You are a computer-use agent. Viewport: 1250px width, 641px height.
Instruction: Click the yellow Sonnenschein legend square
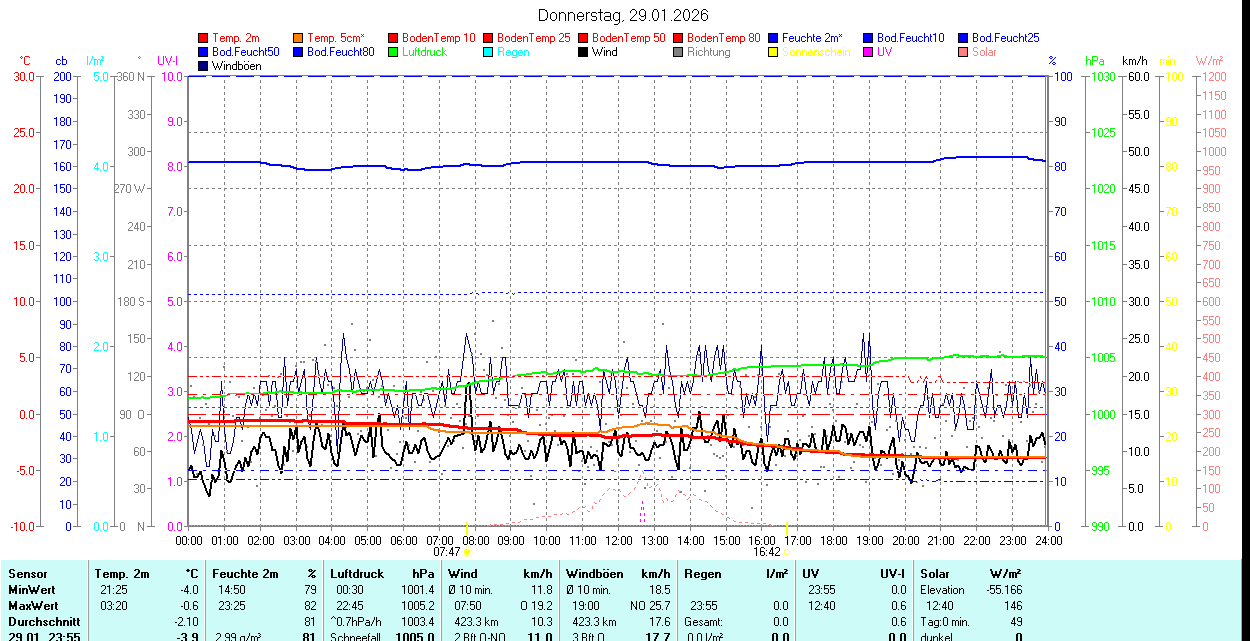(x=773, y=52)
